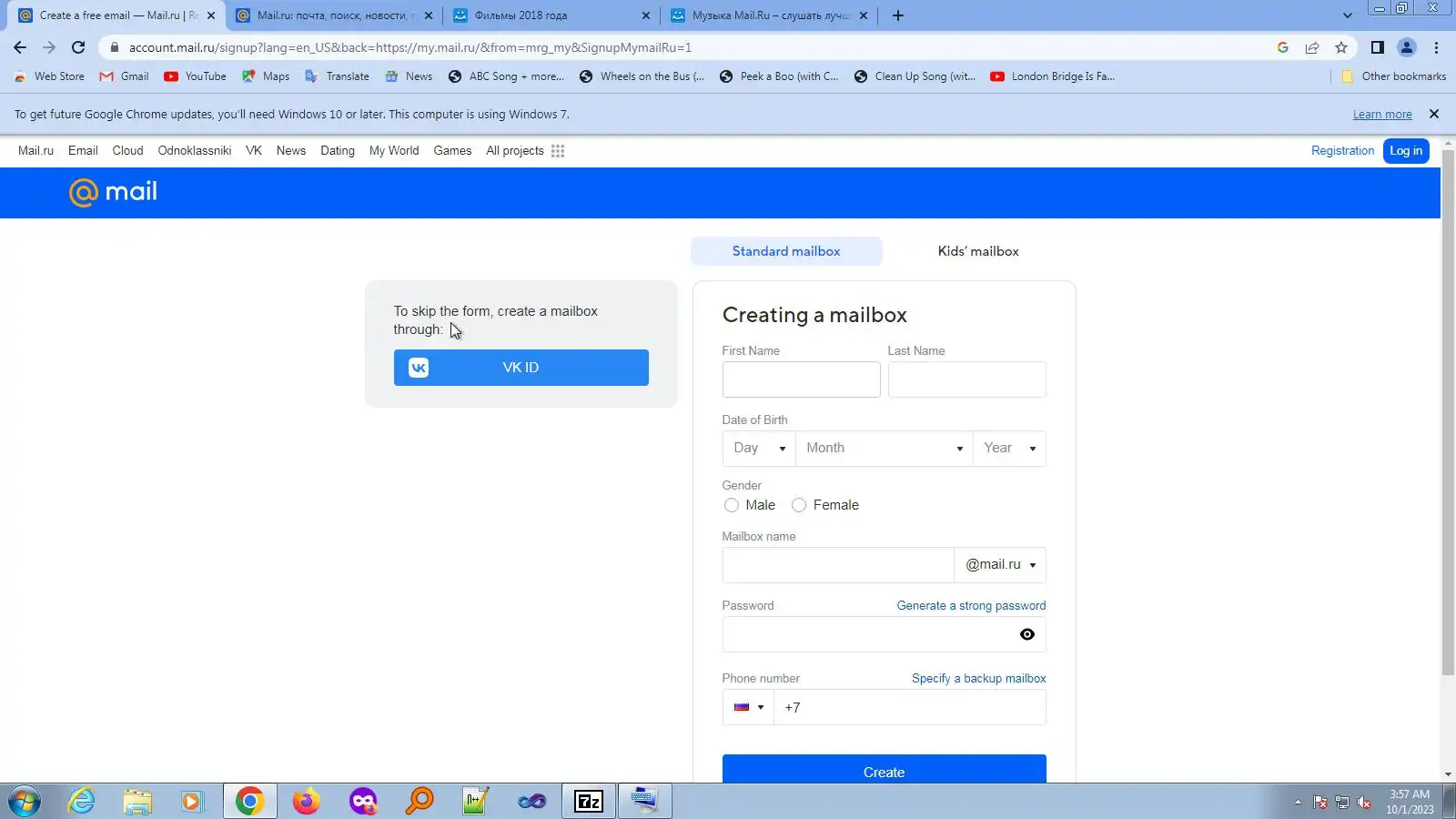Click the VK ID sign-up button
Image resolution: width=1456 pixels, height=819 pixels.
pyautogui.click(x=521, y=368)
